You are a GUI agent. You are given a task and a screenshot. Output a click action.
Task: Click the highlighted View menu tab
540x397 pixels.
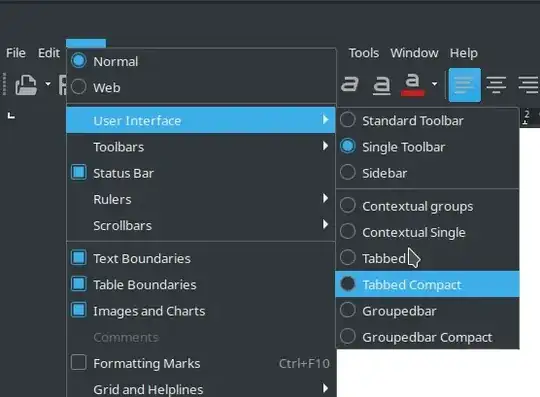click(x=86, y=43)
